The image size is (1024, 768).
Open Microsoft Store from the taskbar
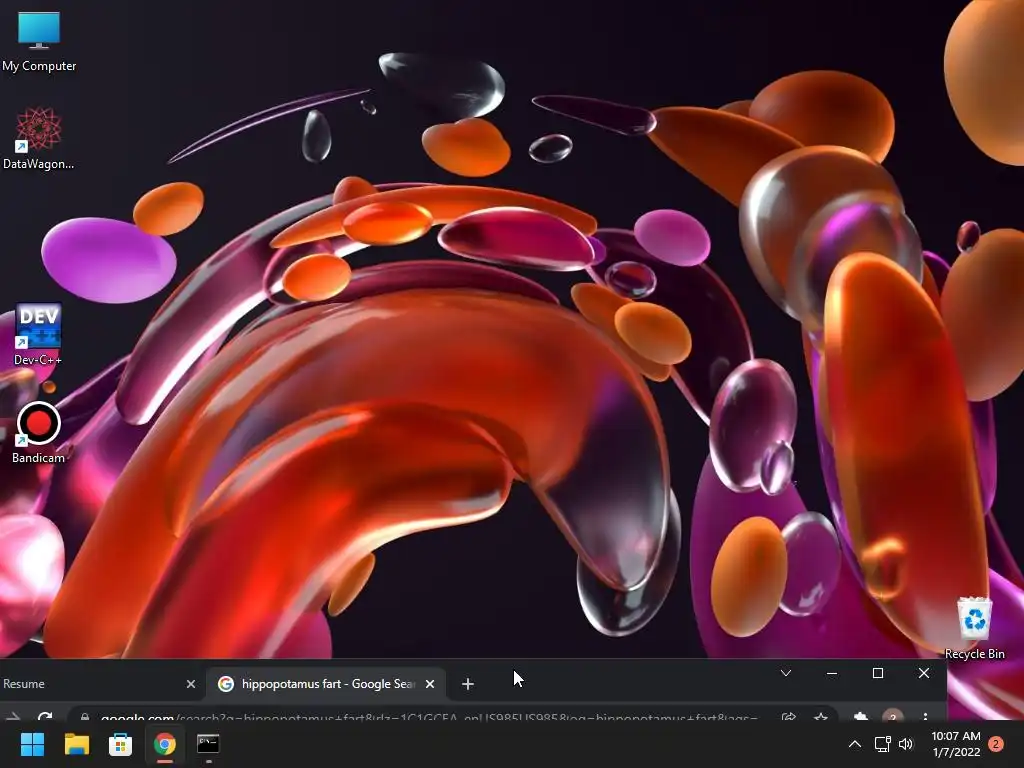pyautogui.click(x=120, y=744)
